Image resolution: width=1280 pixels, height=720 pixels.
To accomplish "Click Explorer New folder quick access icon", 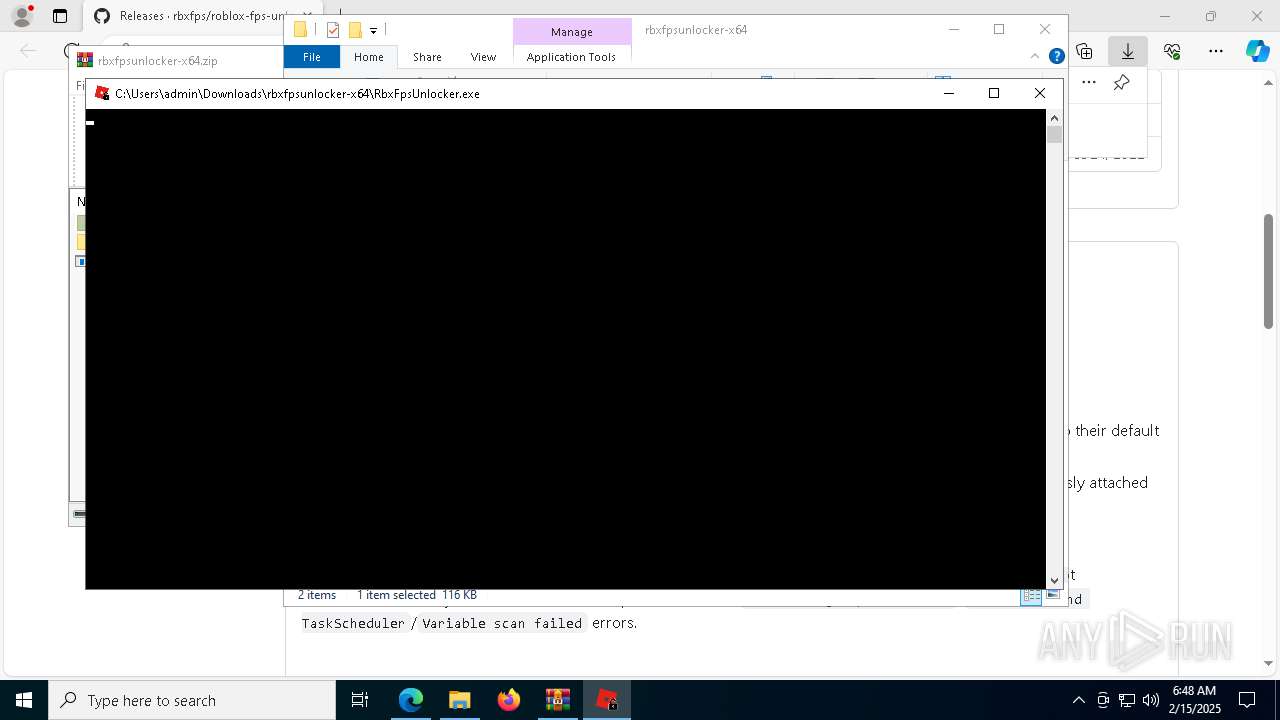I will tap(355, 30).
